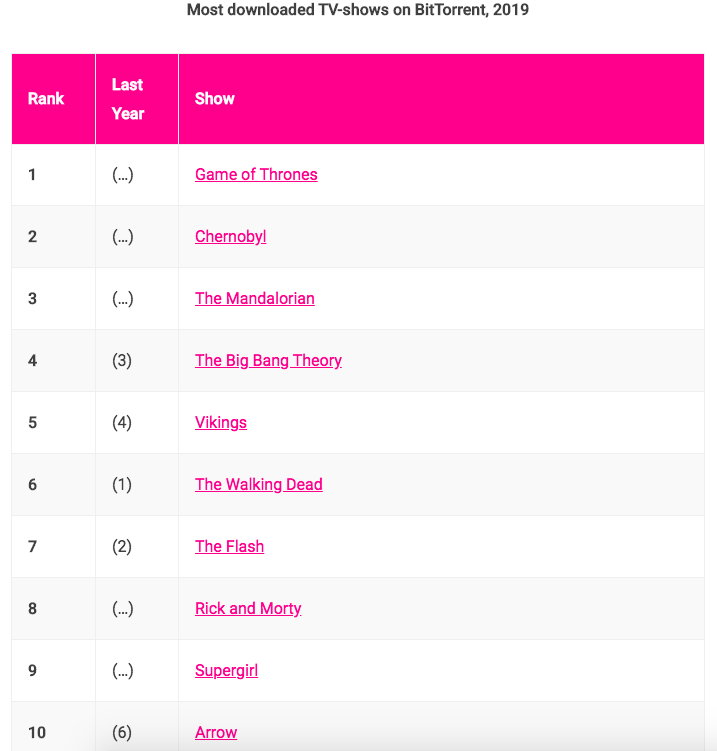Click the Rank column header

tap(46, 99)
